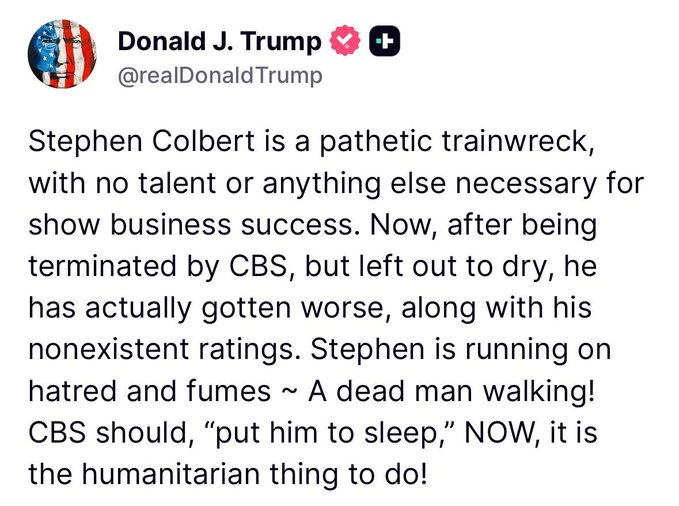
Task: Click the pink verified checkmark badge
Action: (x=345, y=41)
